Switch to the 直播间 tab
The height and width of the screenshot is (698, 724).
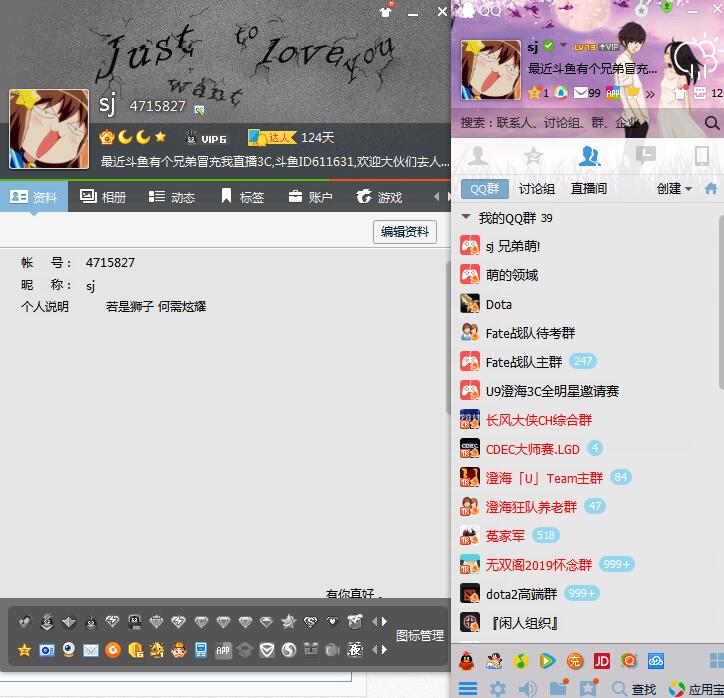(589, 188)
